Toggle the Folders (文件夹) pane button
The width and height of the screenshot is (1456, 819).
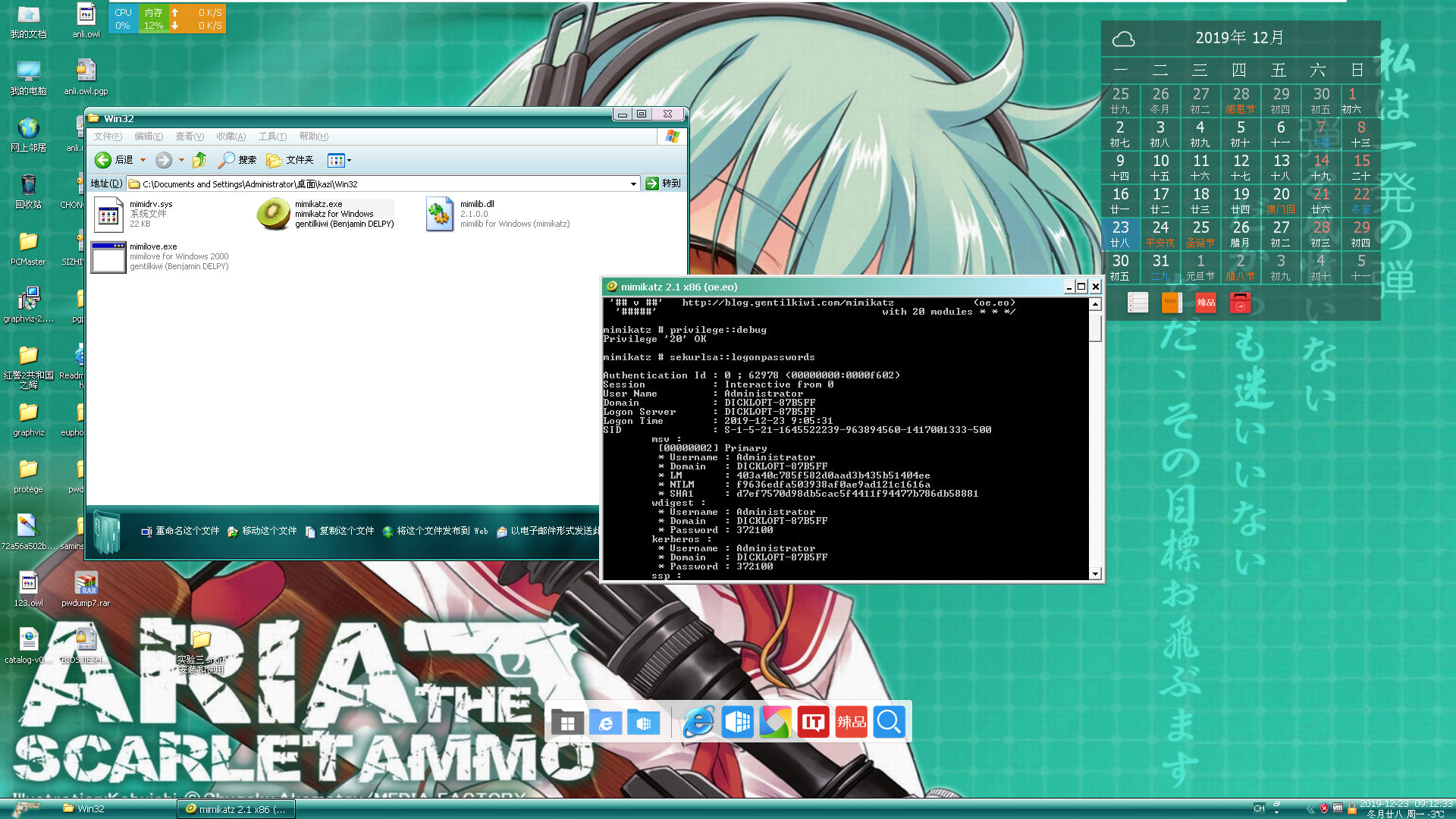pos(290,160)
